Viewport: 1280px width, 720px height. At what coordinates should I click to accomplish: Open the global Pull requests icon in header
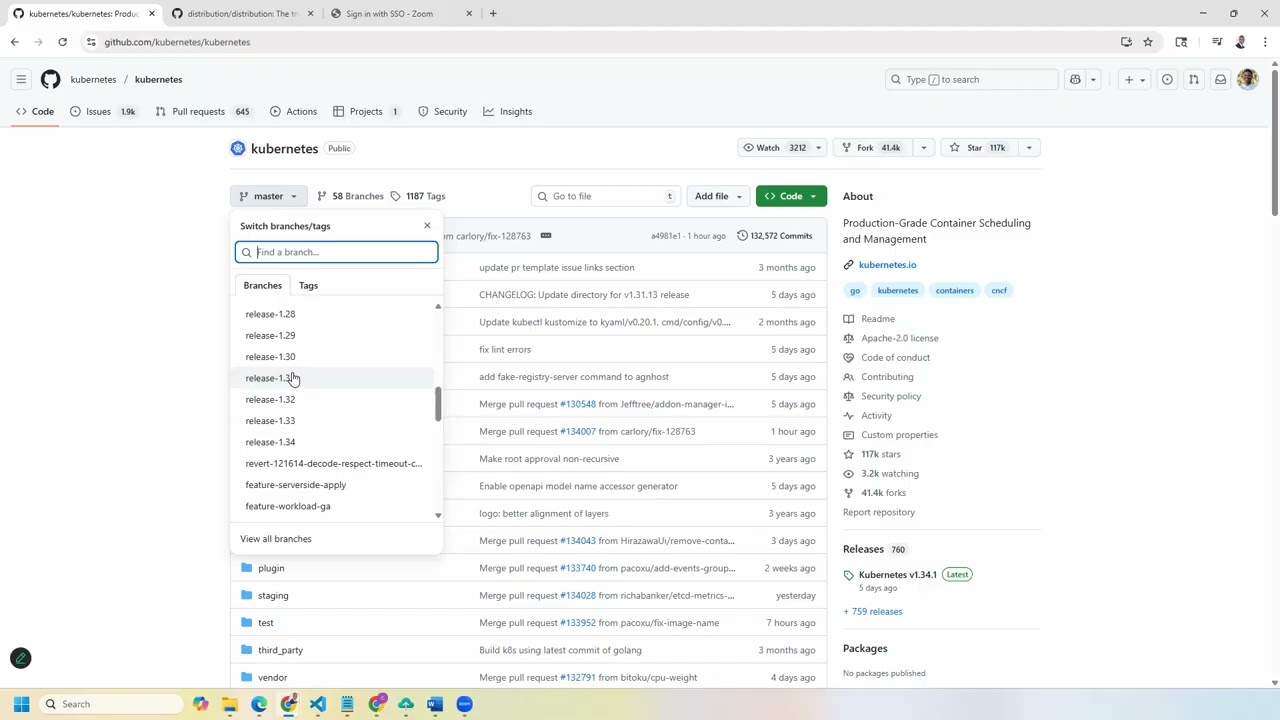click(1194, 79)
